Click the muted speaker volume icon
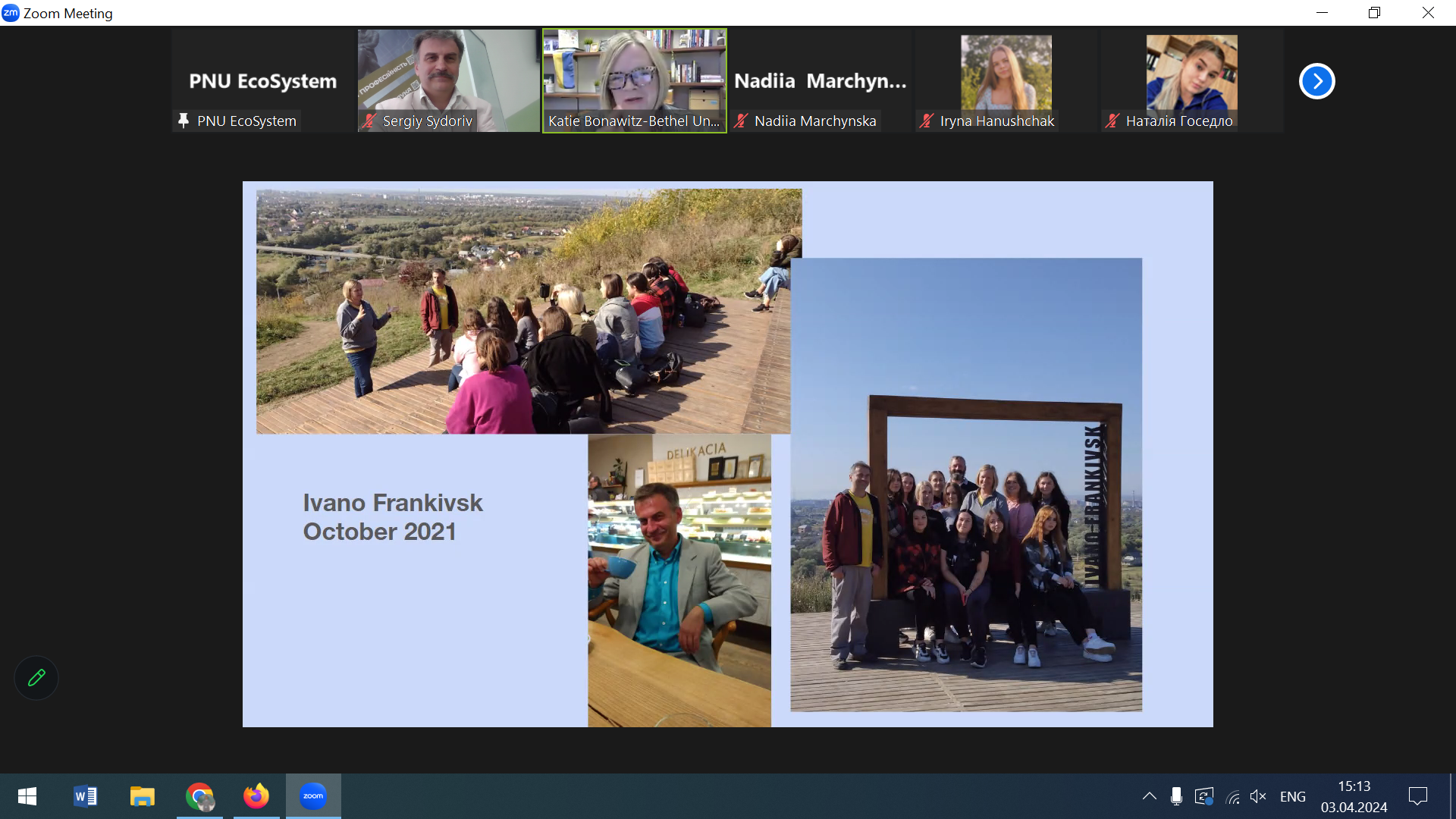Viewport: 1456px width, 819px height. (x=1258, y=796)
